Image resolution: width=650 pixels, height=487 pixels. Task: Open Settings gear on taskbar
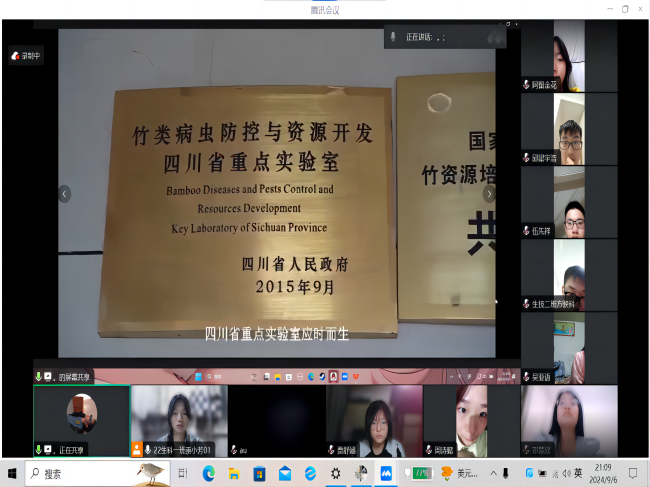click(335, 473)
